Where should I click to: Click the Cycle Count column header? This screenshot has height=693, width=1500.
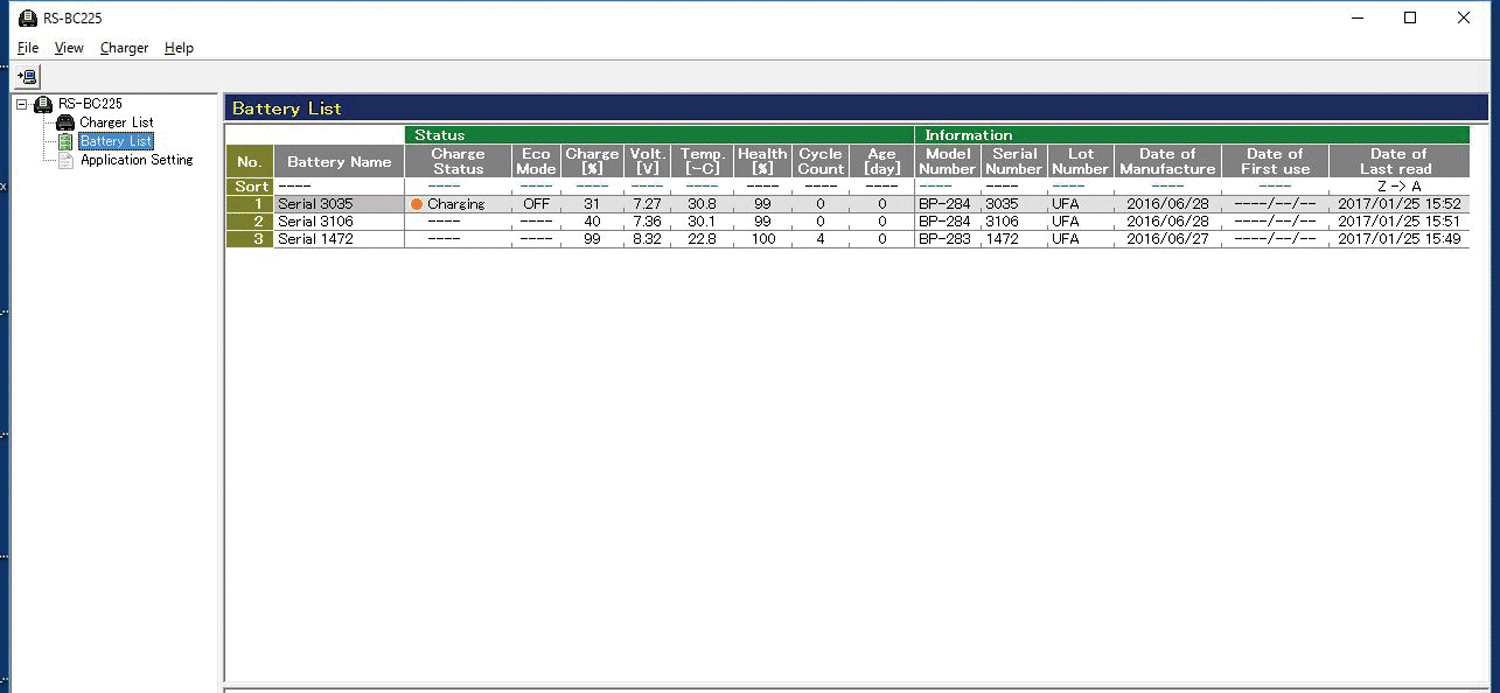tap(820, 161)
